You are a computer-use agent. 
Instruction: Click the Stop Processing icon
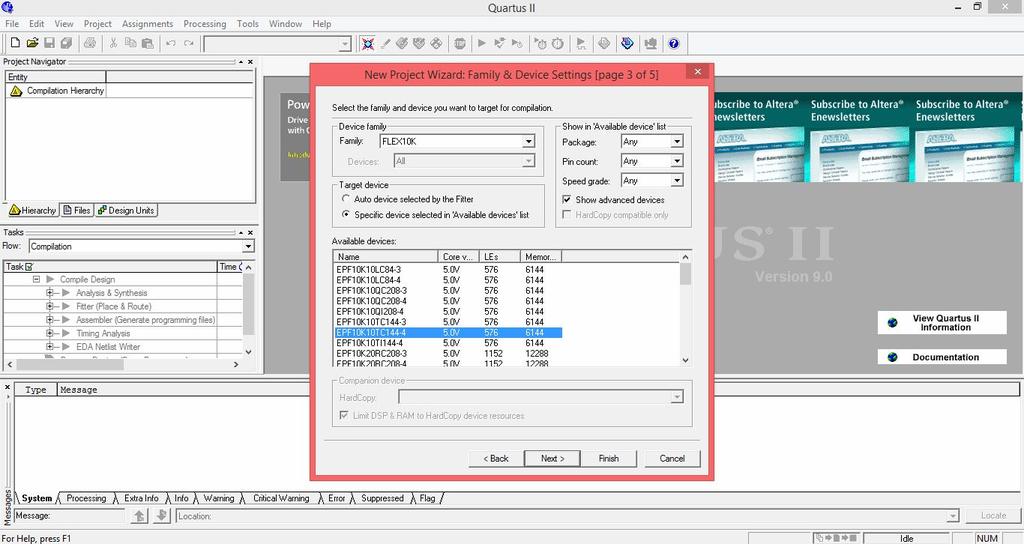pos(460,44)
